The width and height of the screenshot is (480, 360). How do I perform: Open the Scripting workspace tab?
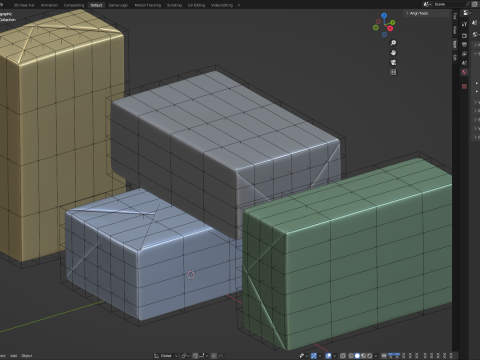click(x=174, y=5)
